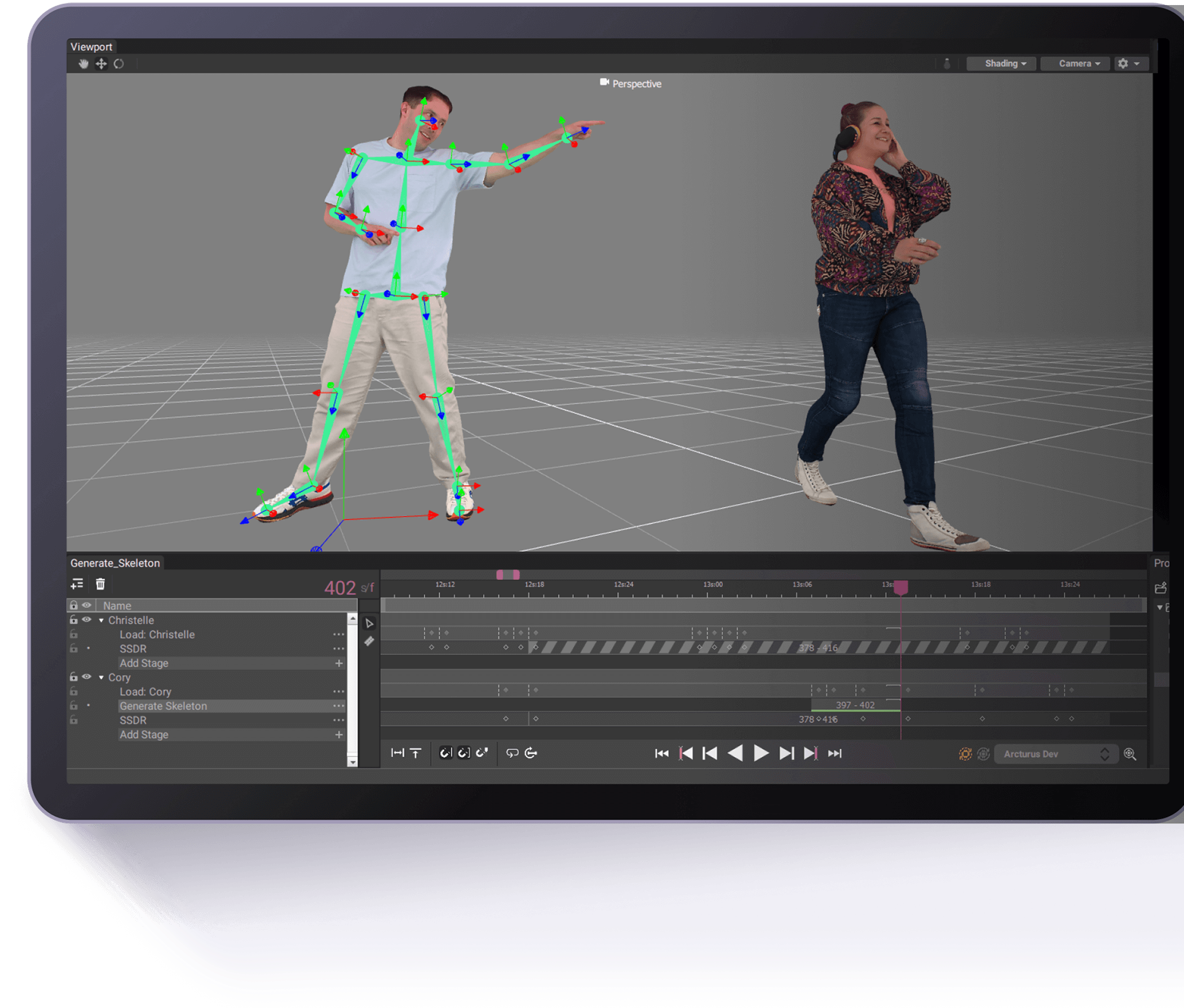Open options menu for Generate Skeleton
Screen dimensions: 1184x1008
pos(339,706)
